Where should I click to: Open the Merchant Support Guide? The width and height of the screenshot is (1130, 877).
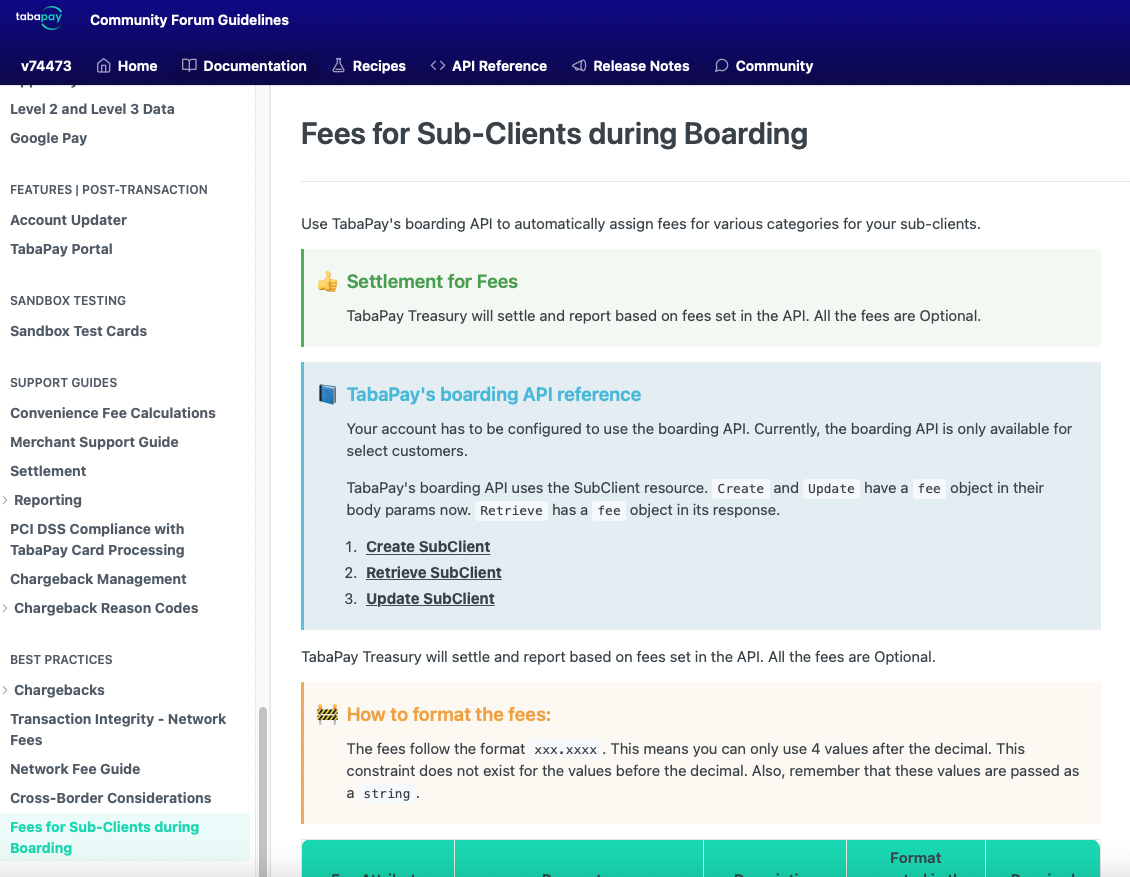click(x=94, y=442)
